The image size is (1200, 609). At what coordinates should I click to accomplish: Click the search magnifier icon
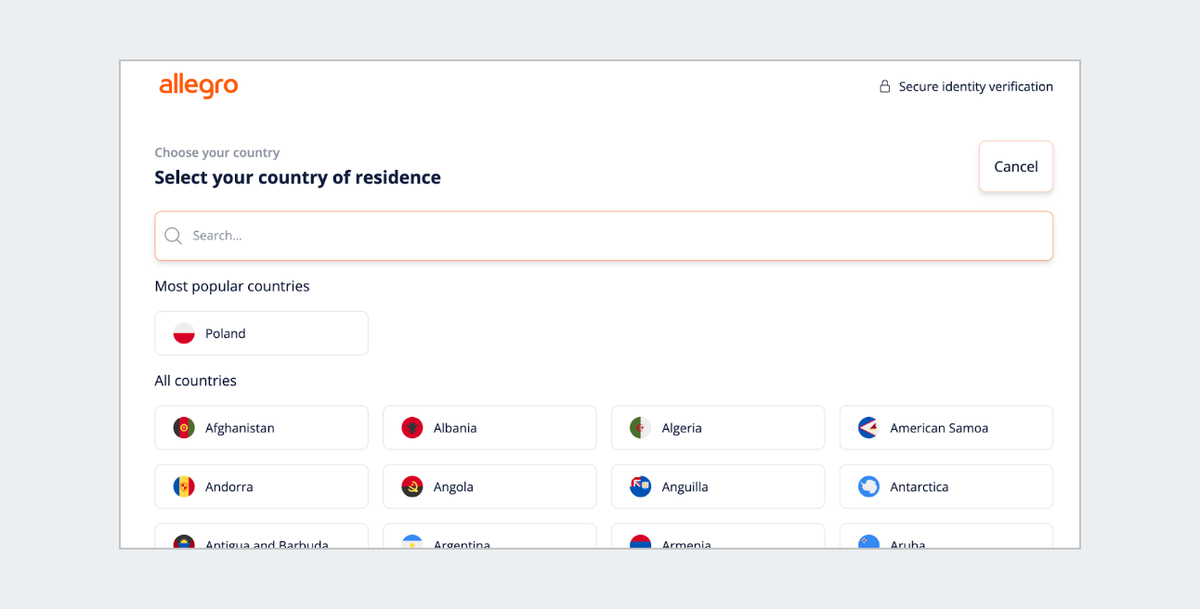click(x=173, y=236)
